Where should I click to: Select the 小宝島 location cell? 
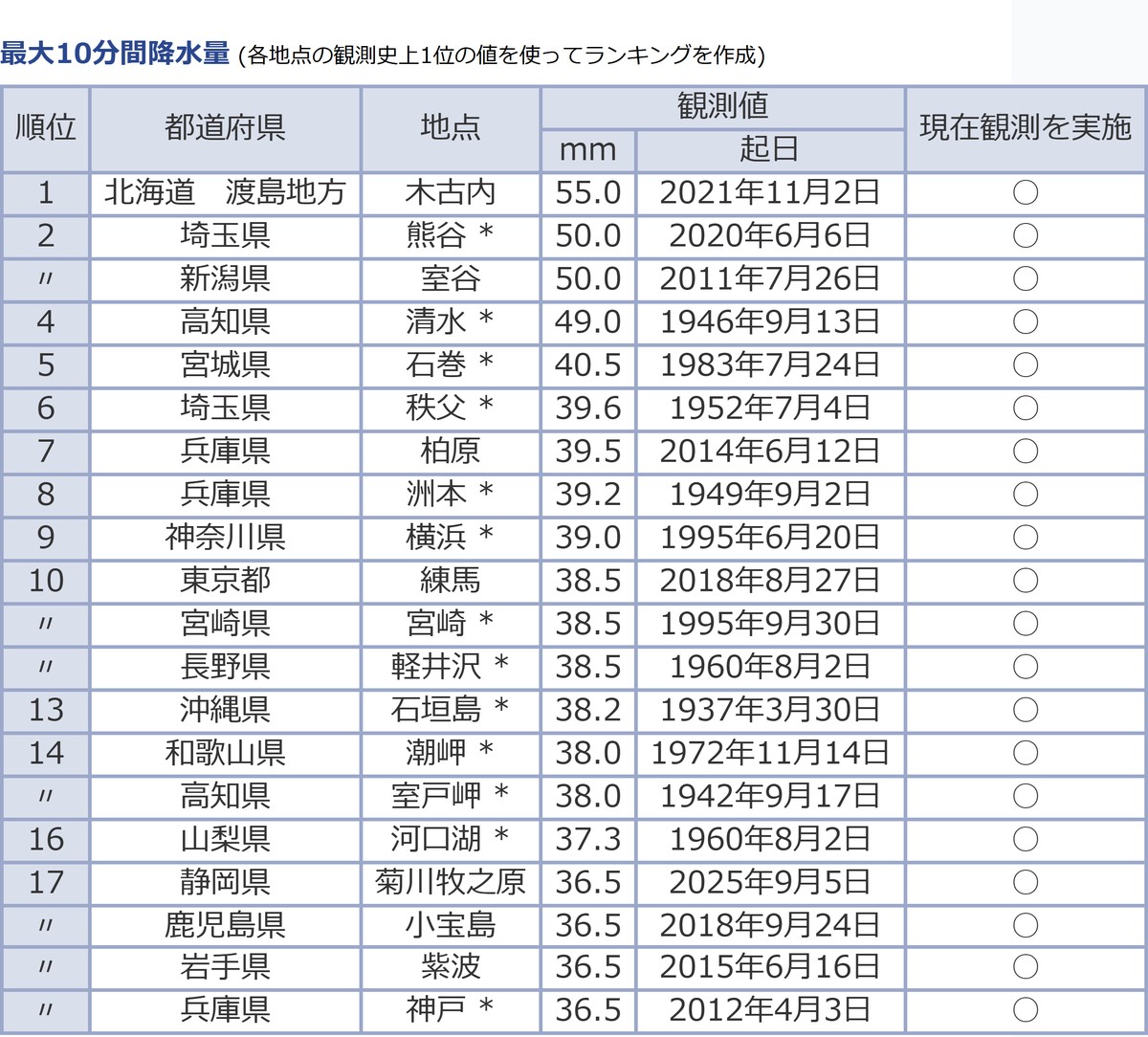point(451,925)
